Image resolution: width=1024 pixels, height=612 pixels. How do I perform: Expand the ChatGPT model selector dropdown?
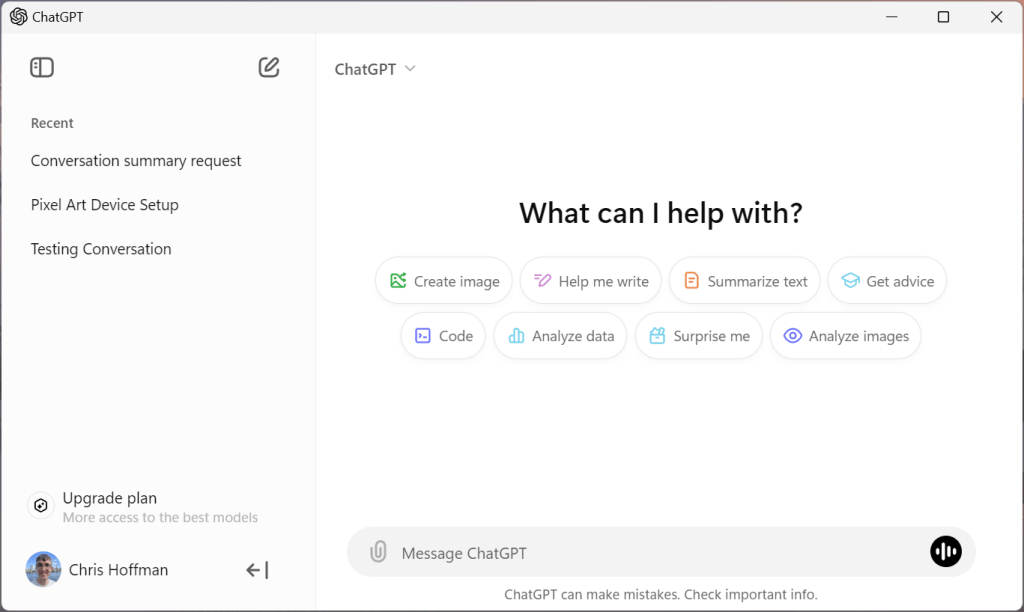tap(375, 69)
